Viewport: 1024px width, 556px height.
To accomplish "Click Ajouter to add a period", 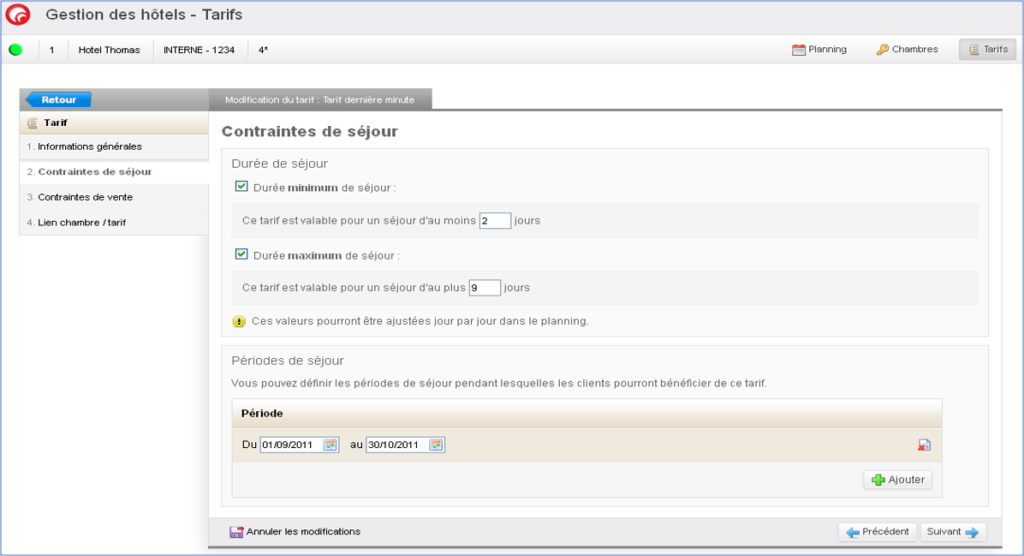I will click(x=897, y=480).
